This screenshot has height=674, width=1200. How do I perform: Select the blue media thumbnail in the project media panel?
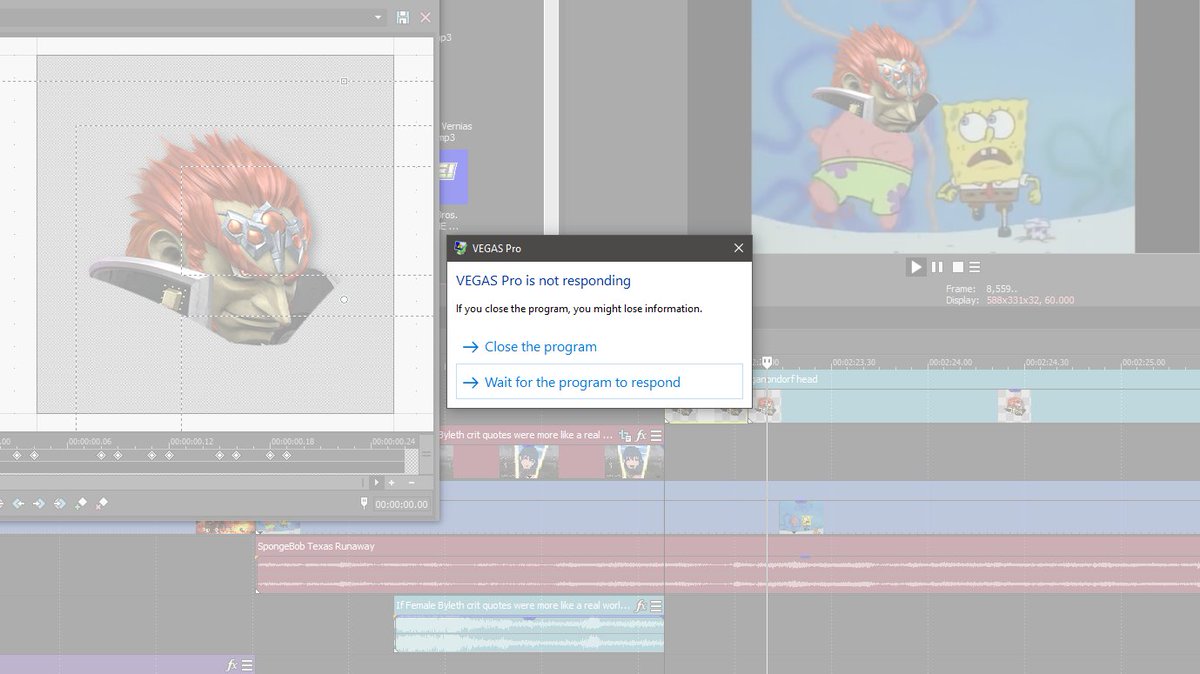pyautogui.click(x=454, y=177)
